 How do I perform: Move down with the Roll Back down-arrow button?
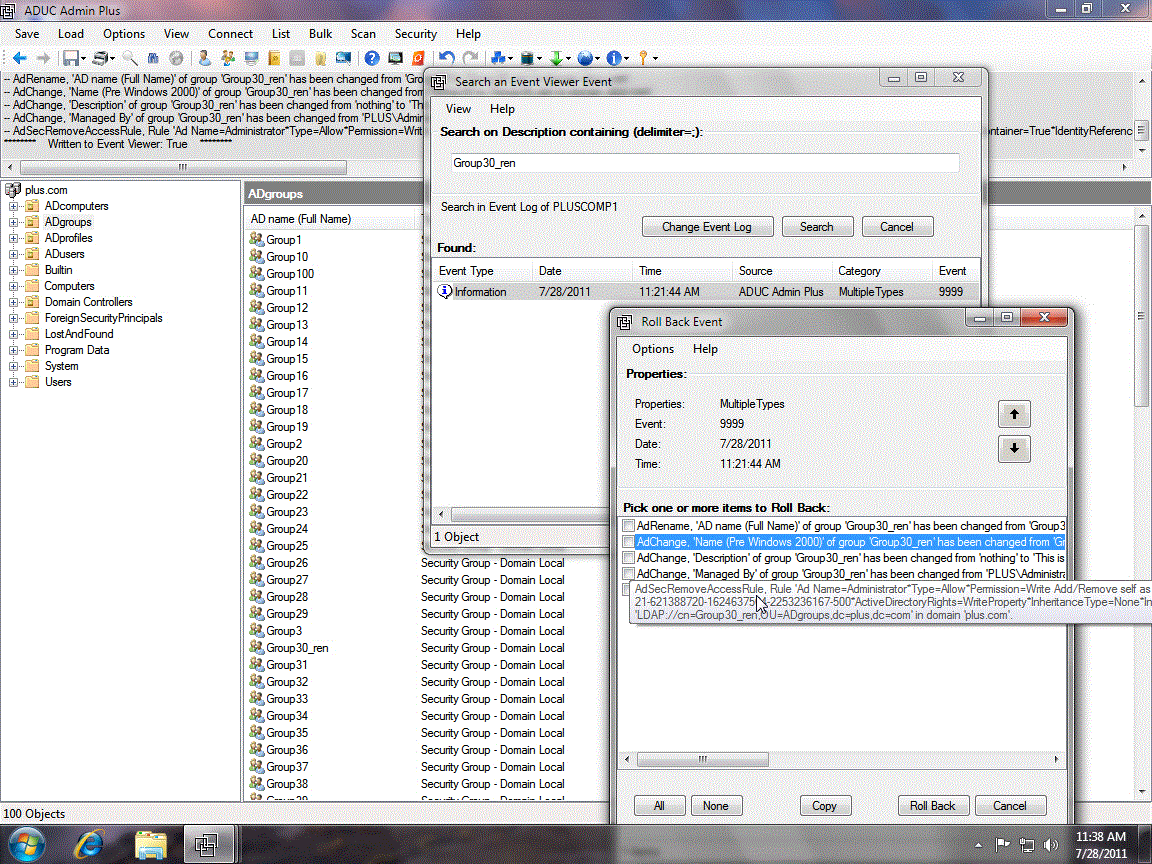1014,449
